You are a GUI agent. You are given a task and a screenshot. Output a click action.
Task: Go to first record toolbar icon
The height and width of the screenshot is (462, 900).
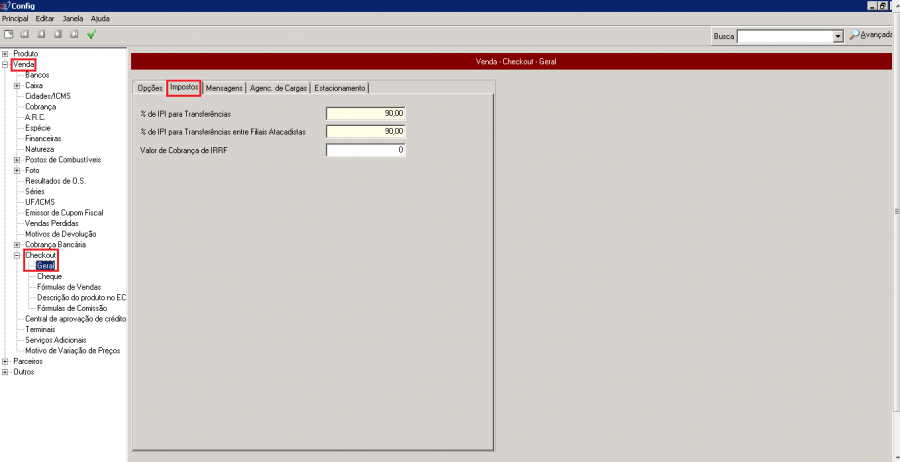coord(24,34)
